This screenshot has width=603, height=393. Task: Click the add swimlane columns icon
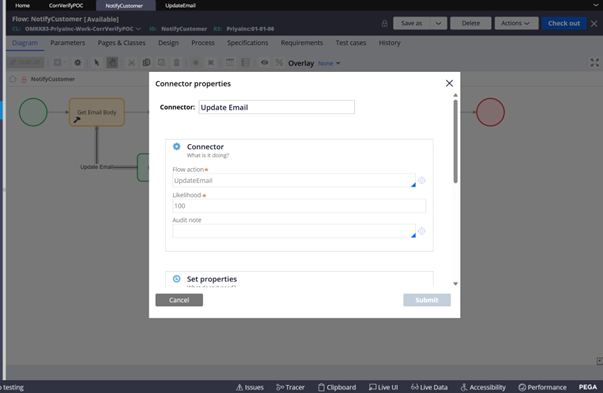230,62
